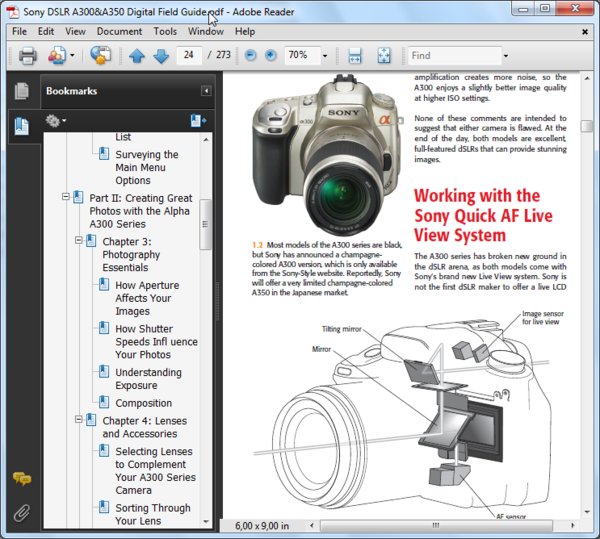Open the Comments panel icon in the sidebar

(x=21, y=480)
